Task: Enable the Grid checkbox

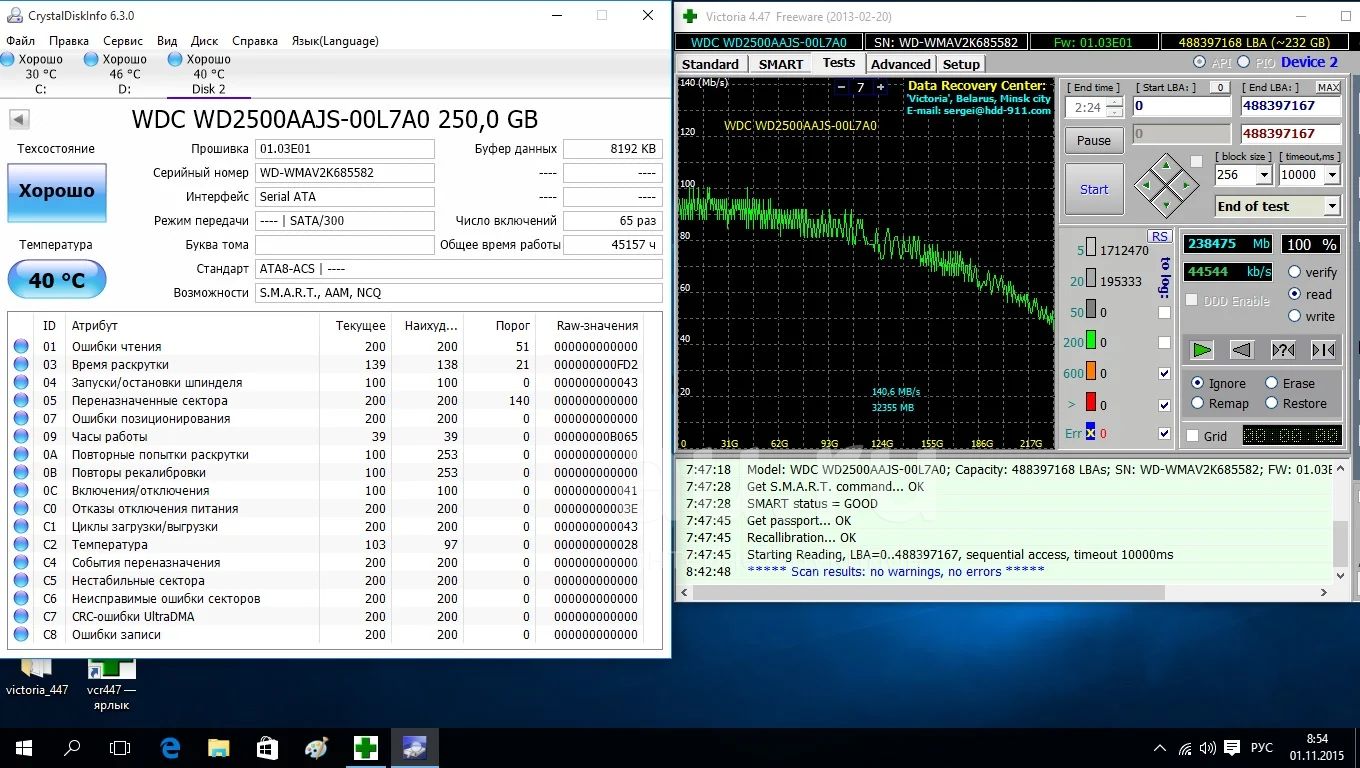Action: (x=1192, y=436)
